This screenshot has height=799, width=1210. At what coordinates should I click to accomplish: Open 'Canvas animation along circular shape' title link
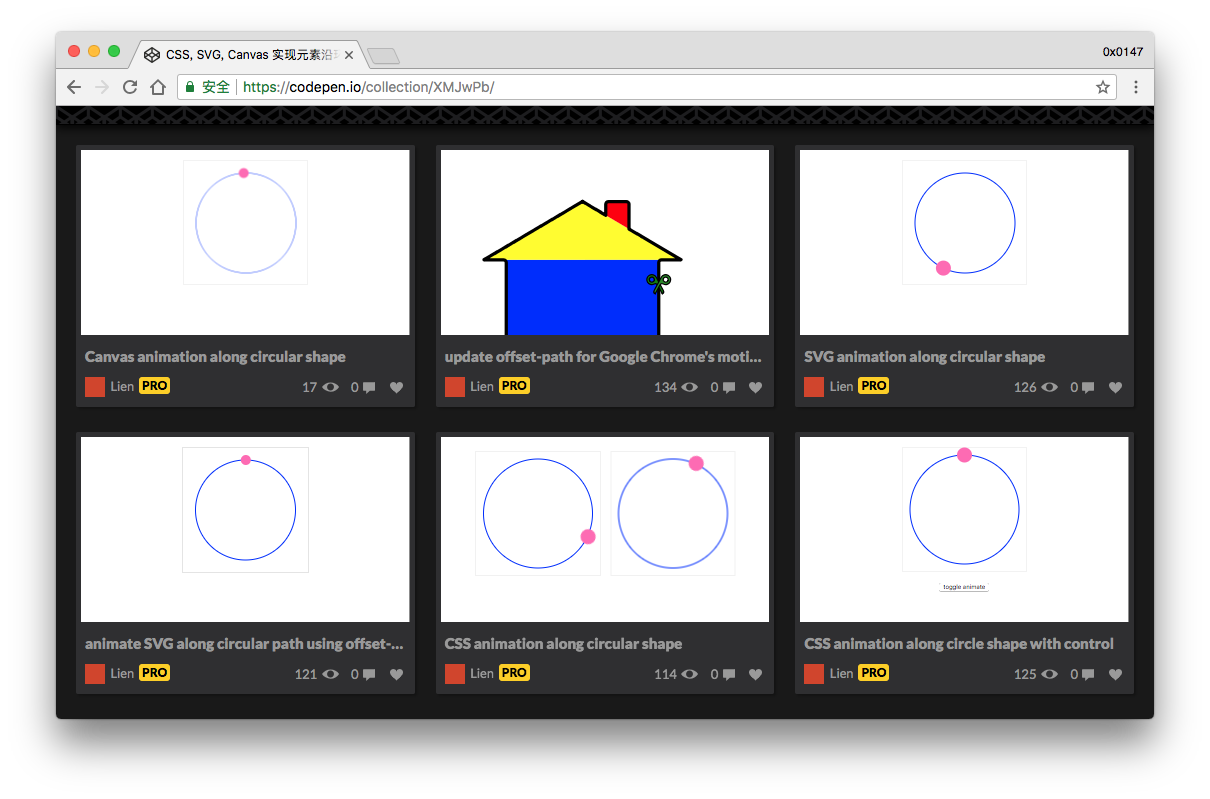click(x=215, y=357)
